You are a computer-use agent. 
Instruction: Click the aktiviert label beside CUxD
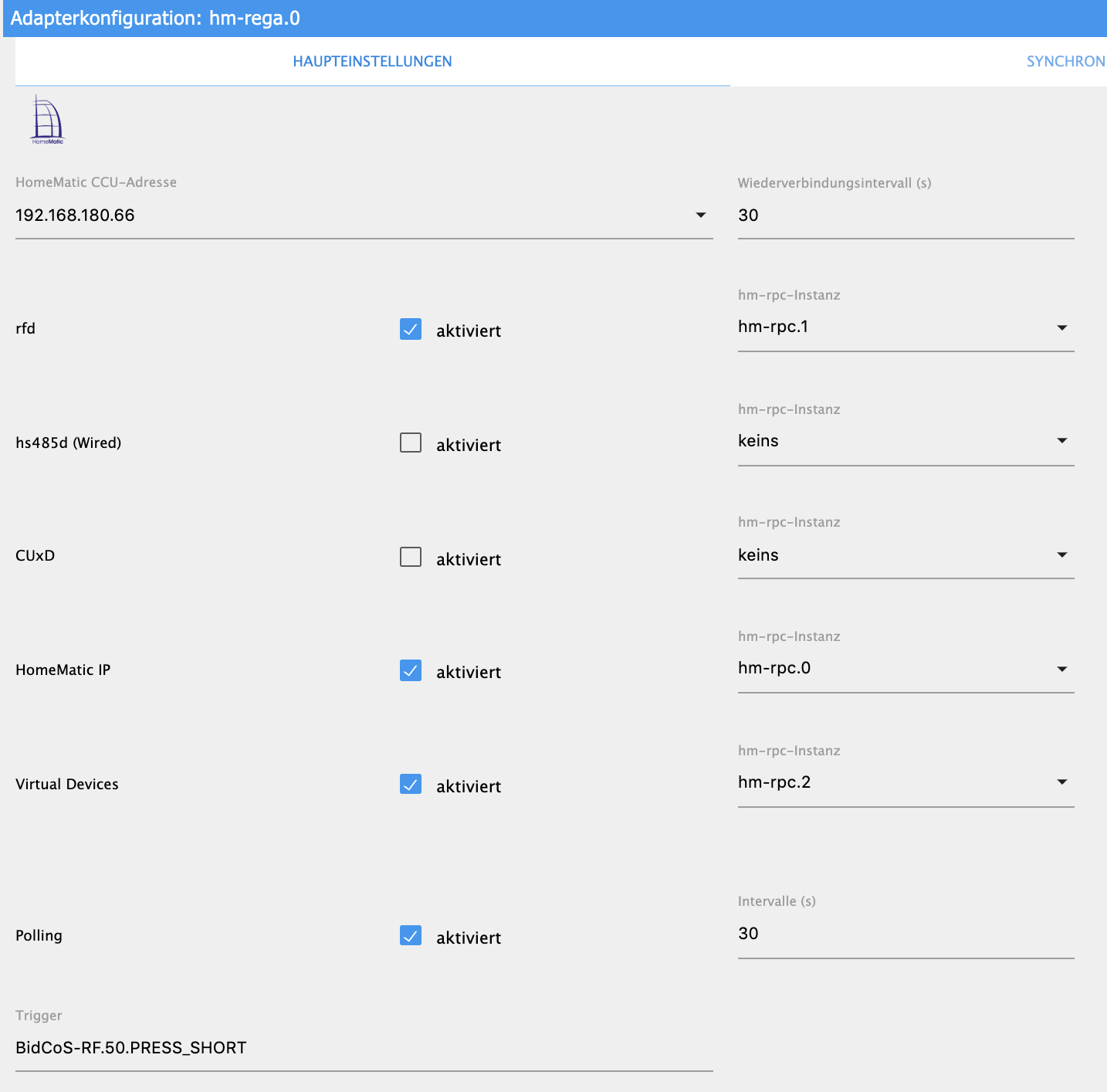(x=469, y=560)
